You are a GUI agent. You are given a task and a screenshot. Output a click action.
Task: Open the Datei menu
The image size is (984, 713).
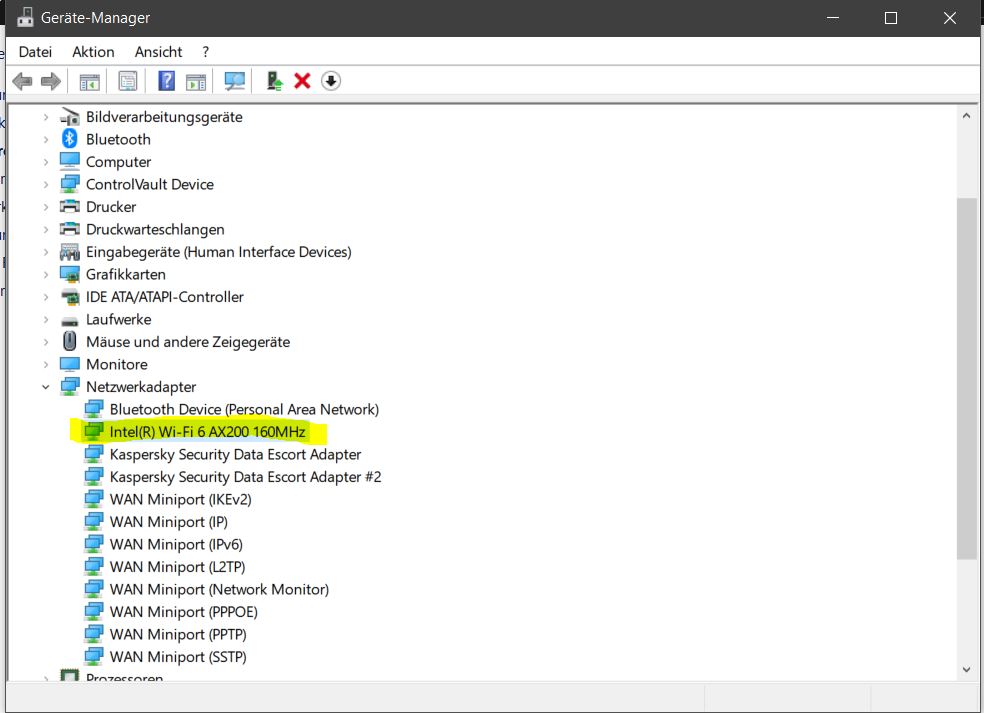[x=35, y=51]
